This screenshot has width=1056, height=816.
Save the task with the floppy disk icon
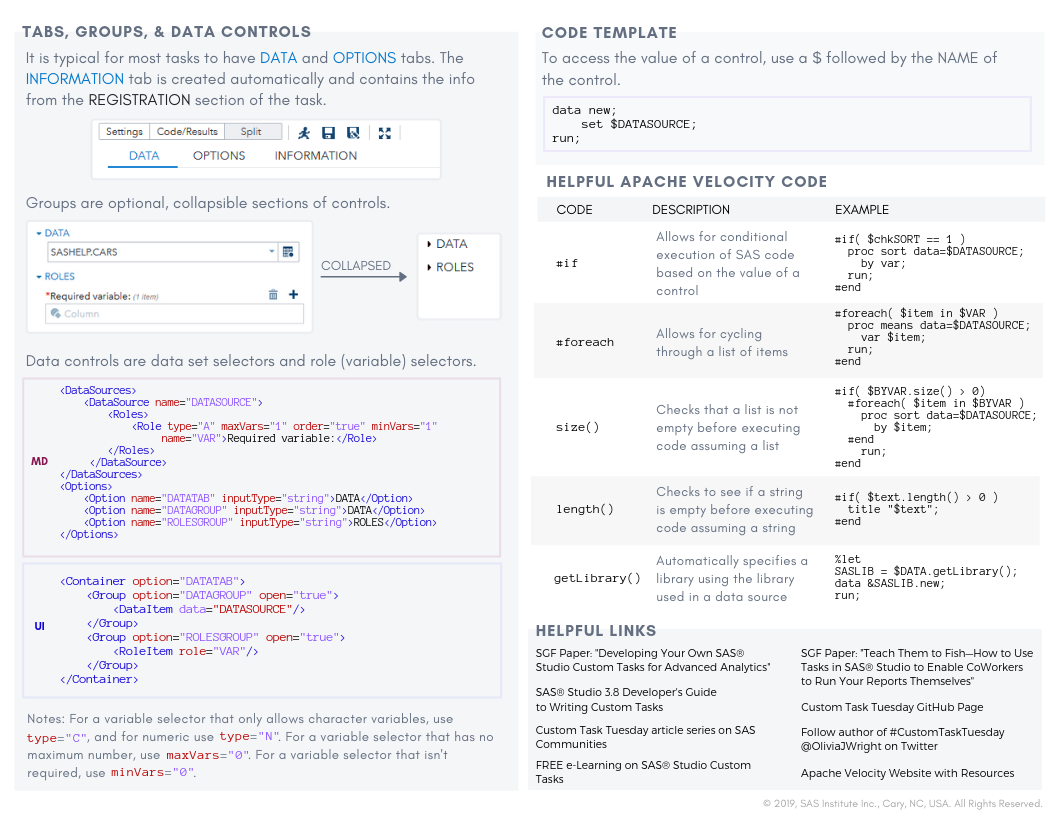tap(329, 132)
